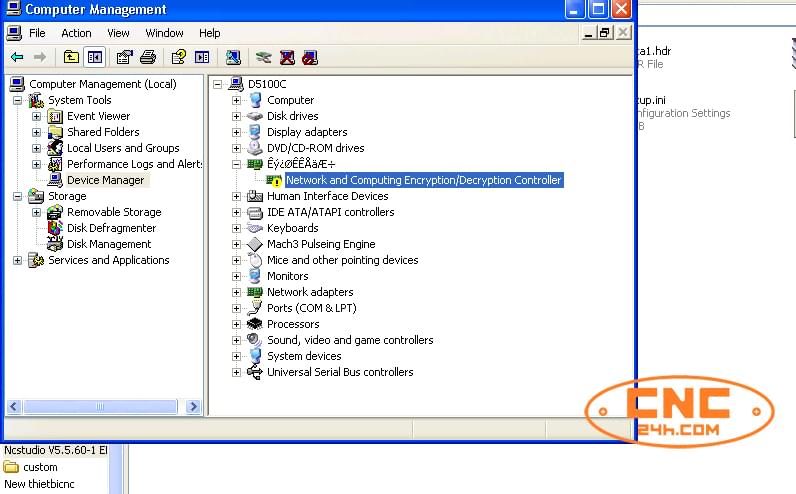The height and width of the screenshot is (494, 796).
Task: Click the Uninstall device toolbar icon
Action: (x=287, y=57)
